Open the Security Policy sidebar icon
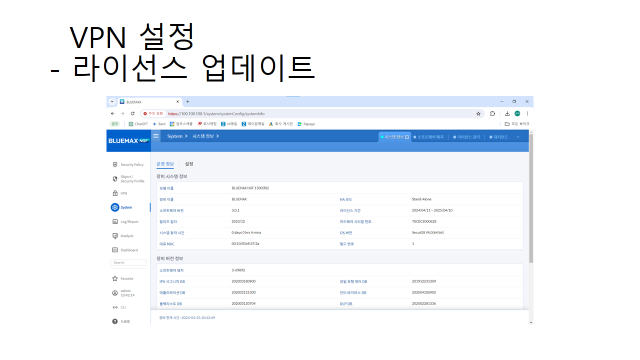 (x=115, y=164)
